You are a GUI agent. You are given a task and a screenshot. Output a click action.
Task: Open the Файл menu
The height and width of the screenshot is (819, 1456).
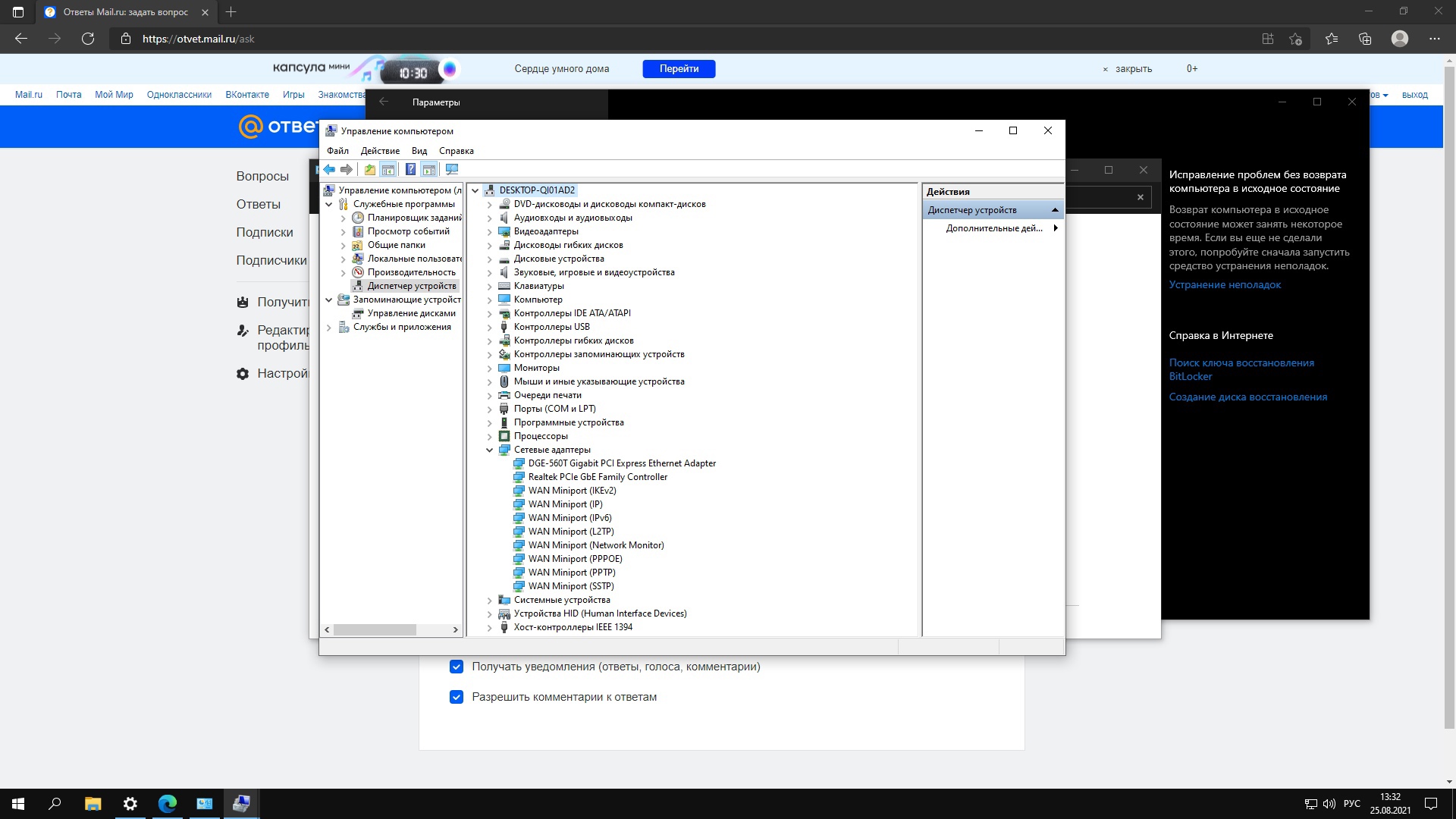(338, 151)
